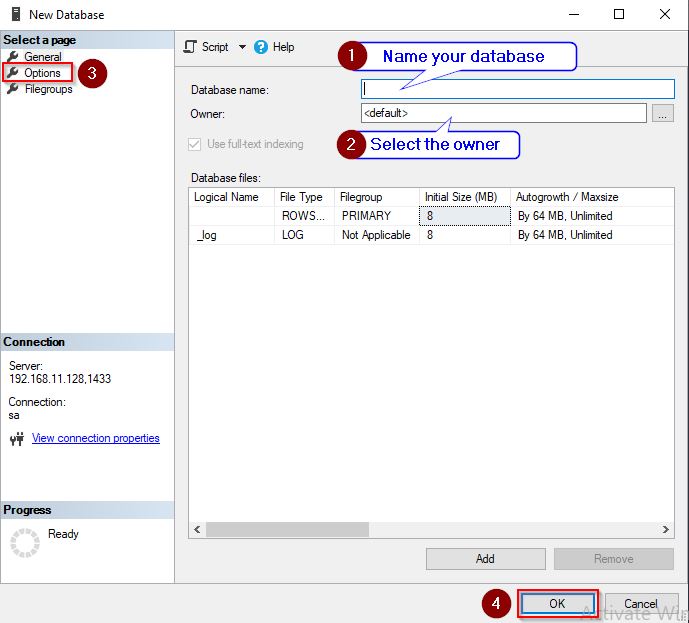The height and width of the screenshot is (623, 689).
Task: Click Add to add a database file
Action: pyautogui.click(x=485, y=559)
